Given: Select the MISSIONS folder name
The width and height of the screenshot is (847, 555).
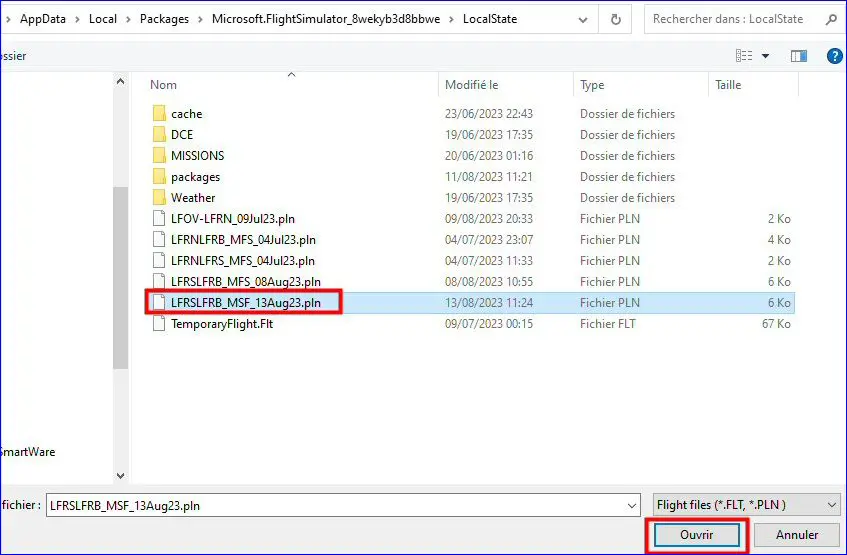Looking at the screenshot, I should tap(198, 156).
